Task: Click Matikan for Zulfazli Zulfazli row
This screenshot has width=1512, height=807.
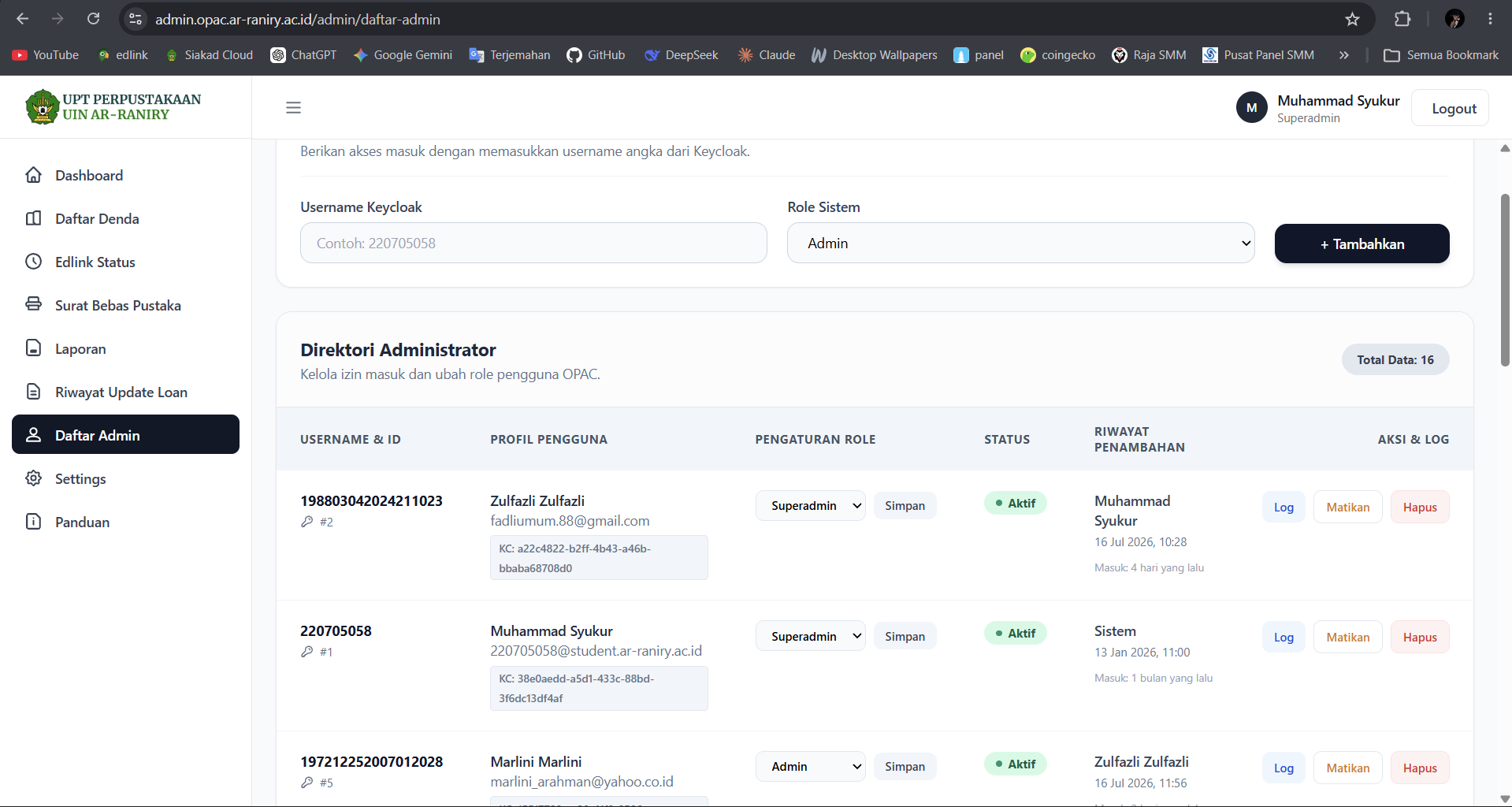Action: pos(1347,508)
